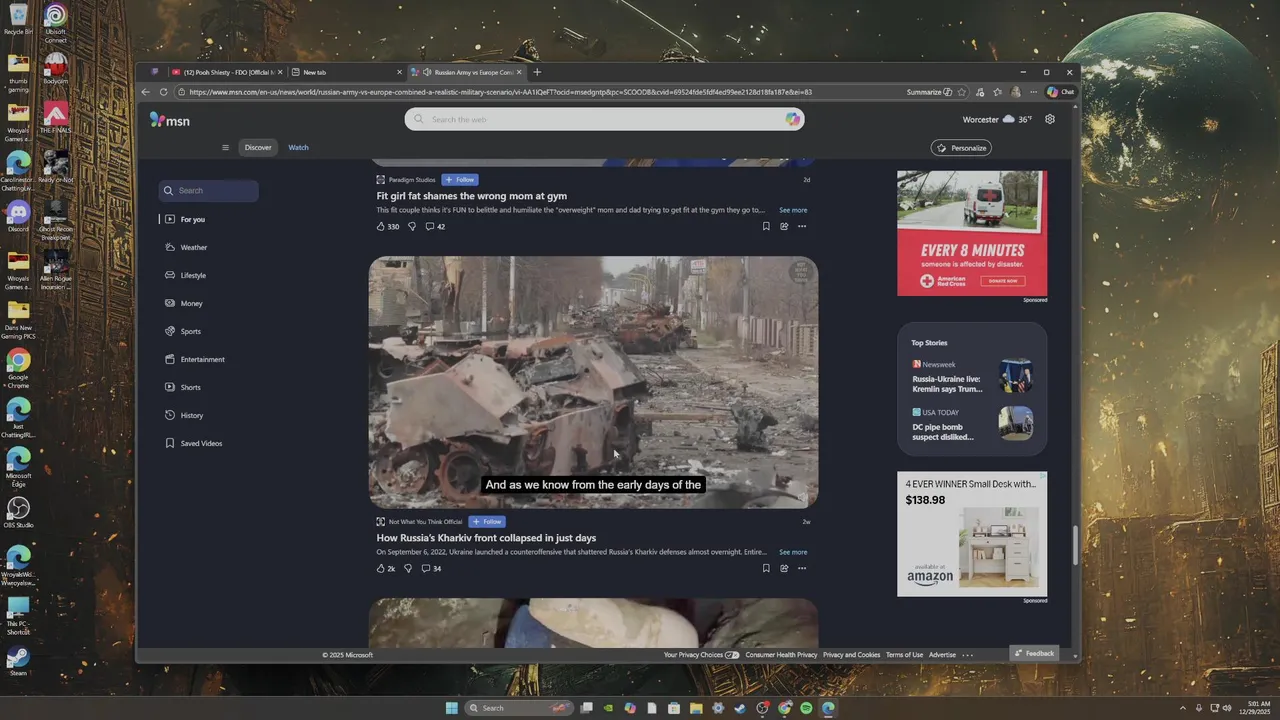Open Ubisoft Connect desktop shortcut
Screen dimensions: 1280x720
55,21
